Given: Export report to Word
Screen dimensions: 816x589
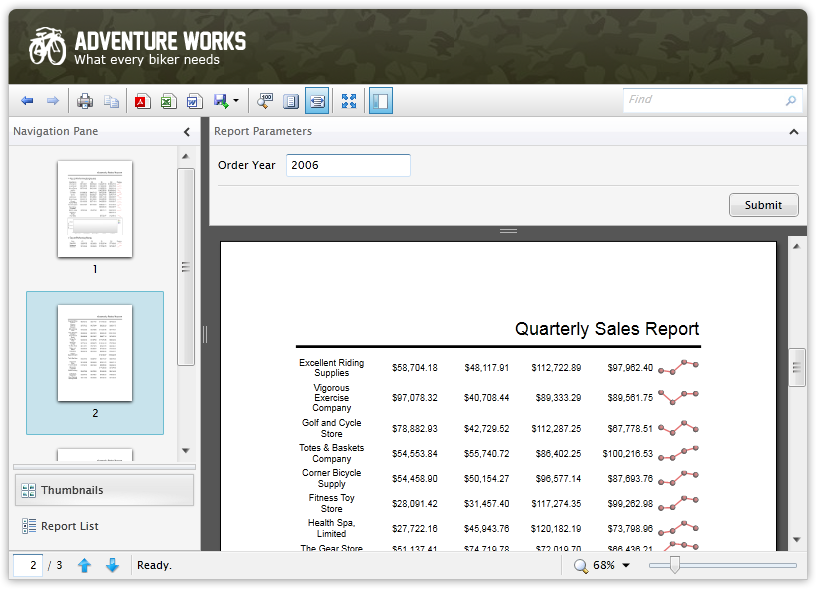Looking at the screenshot, I should [194, 101].
